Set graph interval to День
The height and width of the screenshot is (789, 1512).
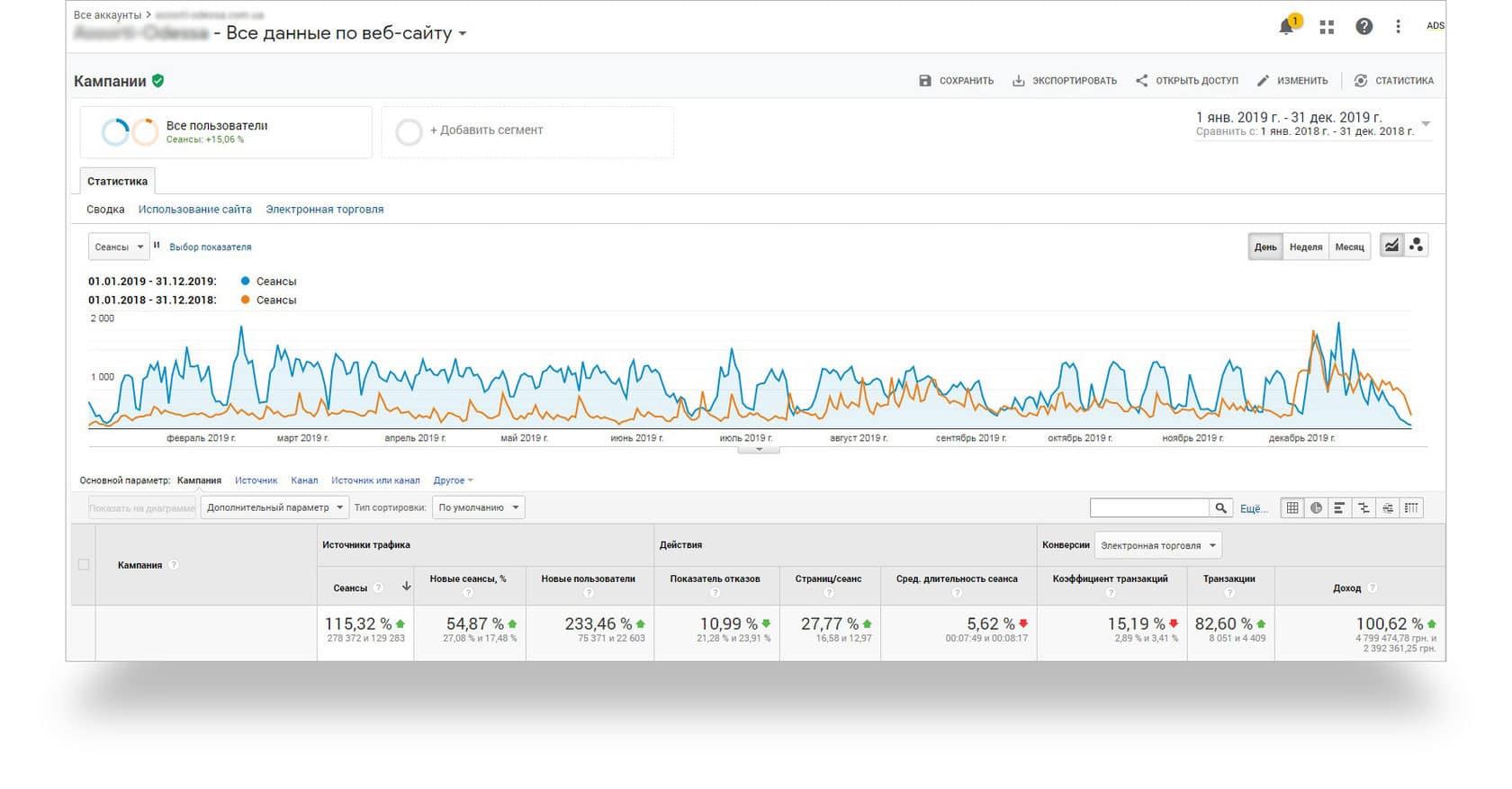click(1265, 247)
